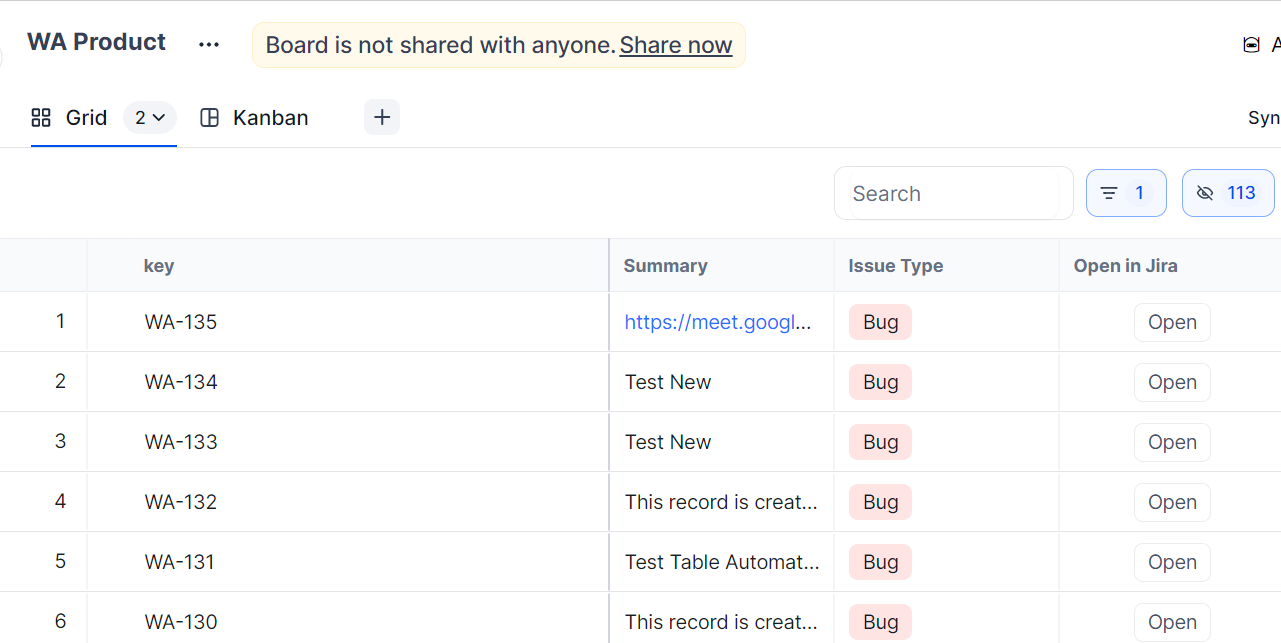The height and width of the screenshot is (643, 1281).
Task: Expand the Grid views dropdown showing 2
Action: pyautogui.click(x=150, y=118)
